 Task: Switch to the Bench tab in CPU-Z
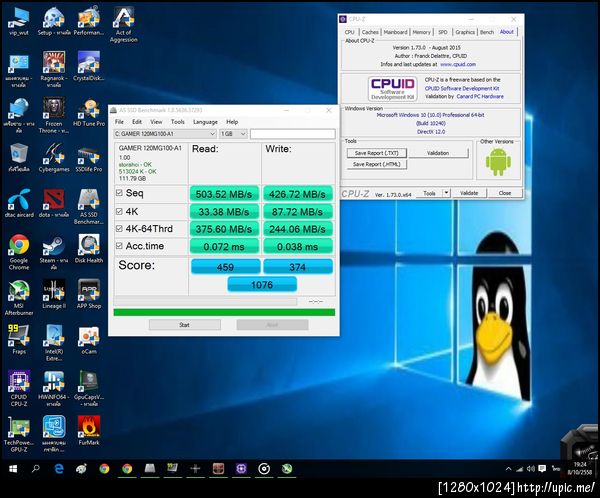(487, 32)
